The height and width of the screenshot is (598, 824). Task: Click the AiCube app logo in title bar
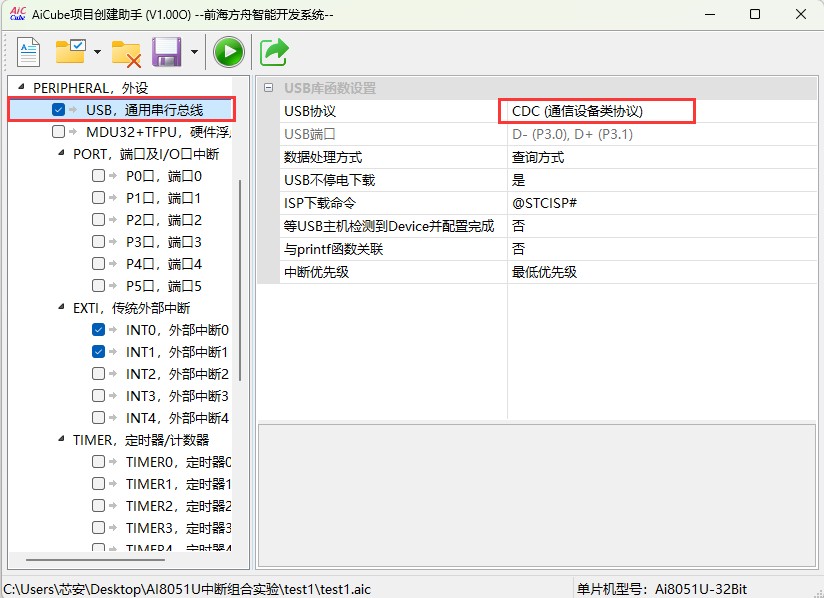click(17, 14)
